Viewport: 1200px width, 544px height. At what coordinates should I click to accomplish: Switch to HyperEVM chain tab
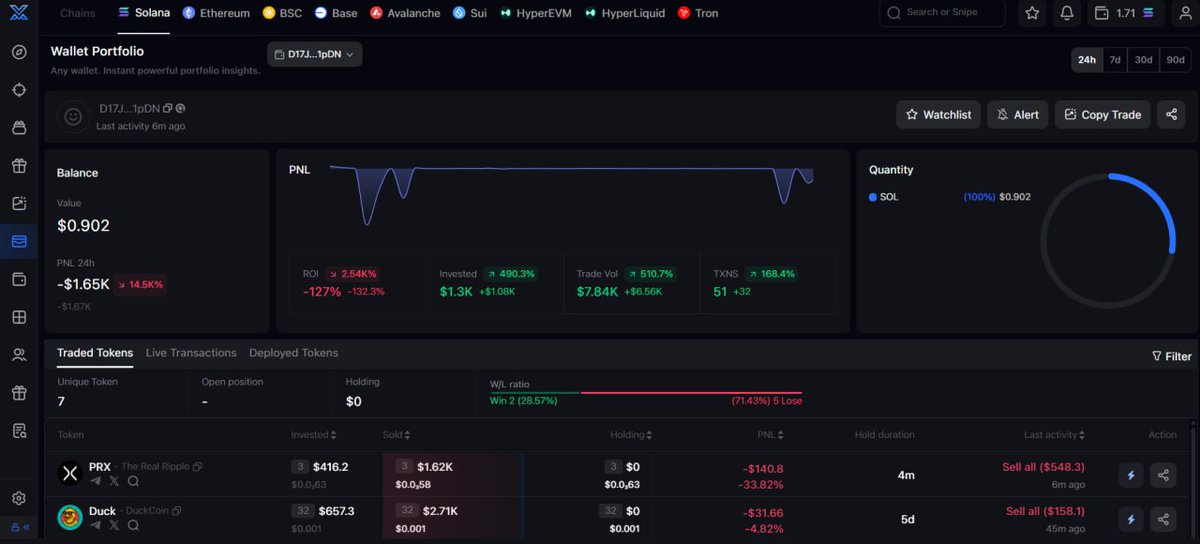537,13
